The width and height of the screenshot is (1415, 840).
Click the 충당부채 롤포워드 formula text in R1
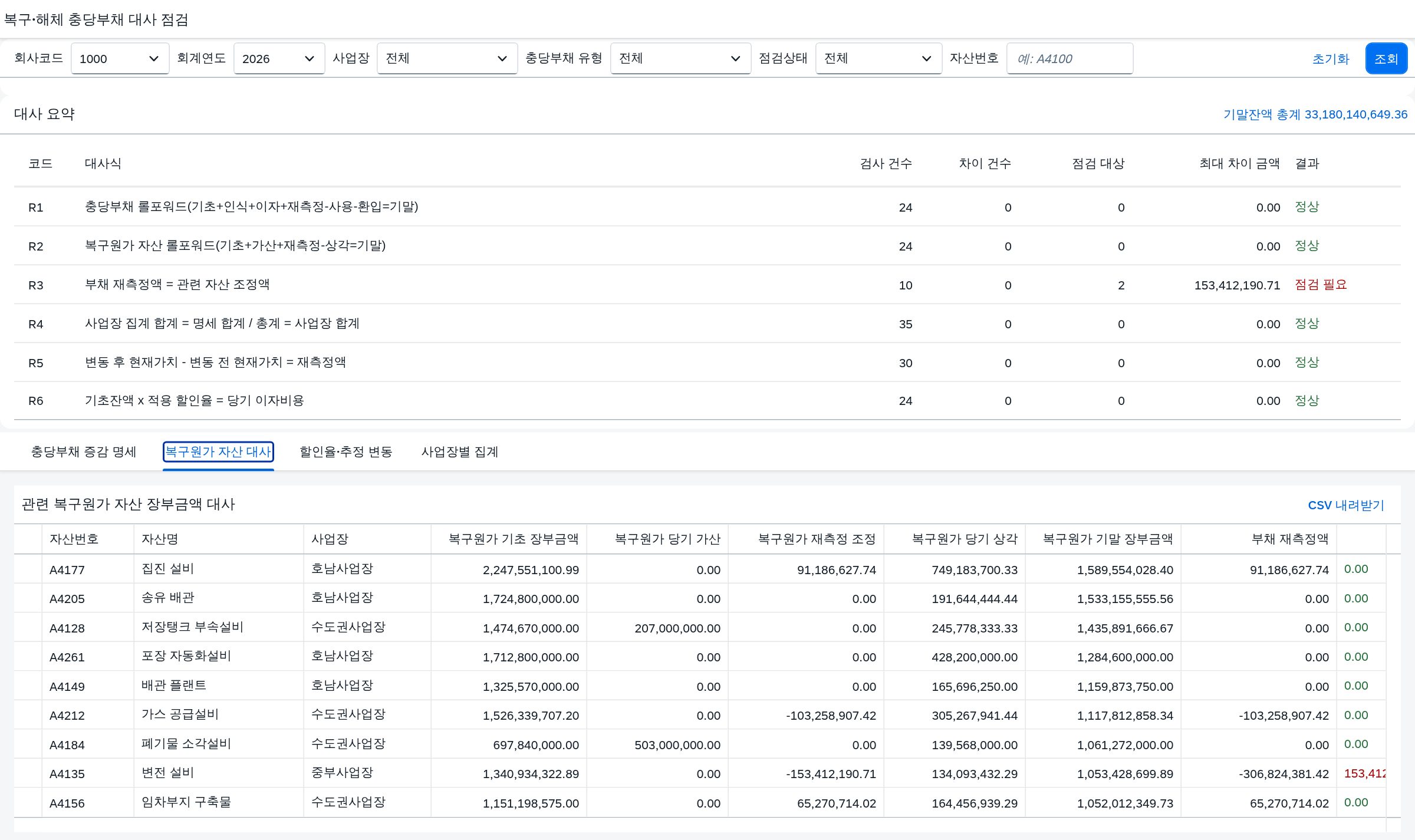(252, 207)
